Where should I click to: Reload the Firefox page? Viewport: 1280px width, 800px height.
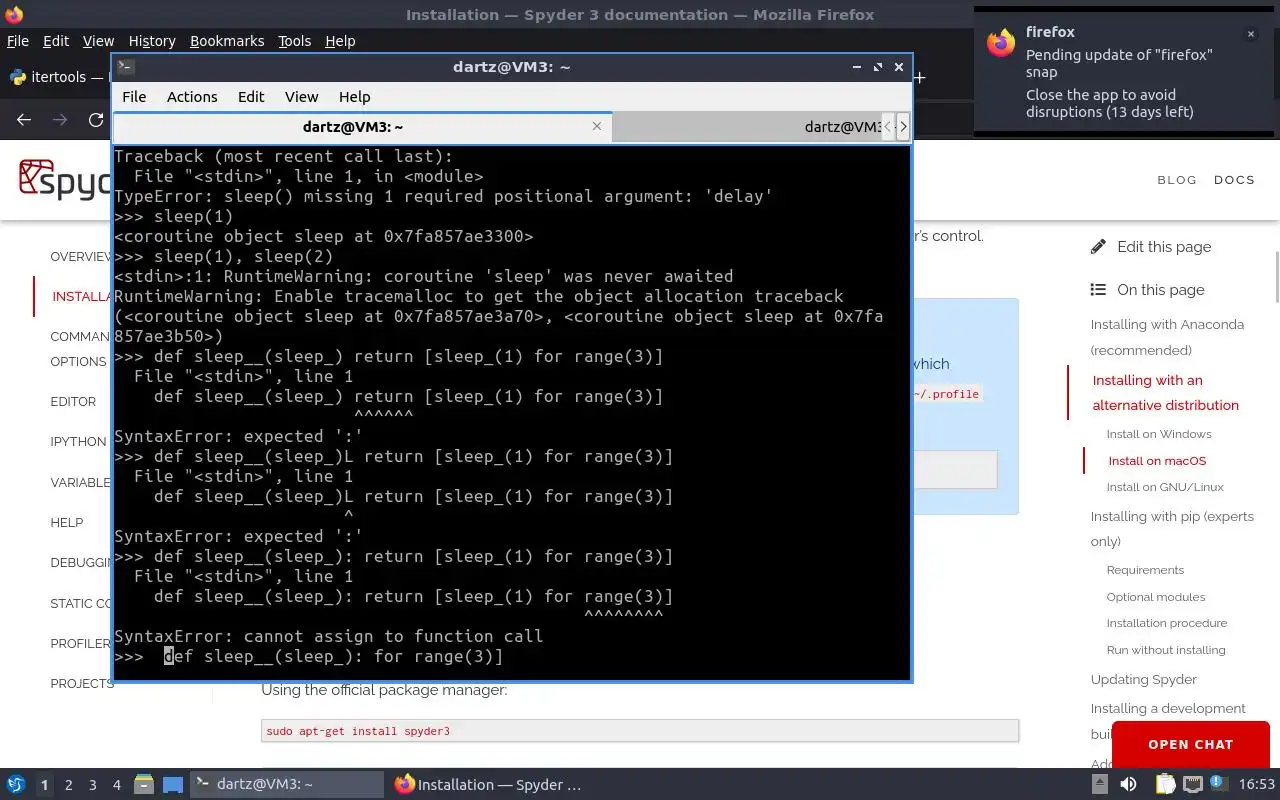96,119
